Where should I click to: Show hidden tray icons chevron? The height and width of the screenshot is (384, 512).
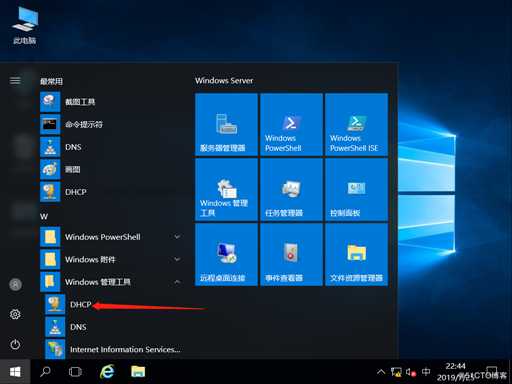point(381,372)
